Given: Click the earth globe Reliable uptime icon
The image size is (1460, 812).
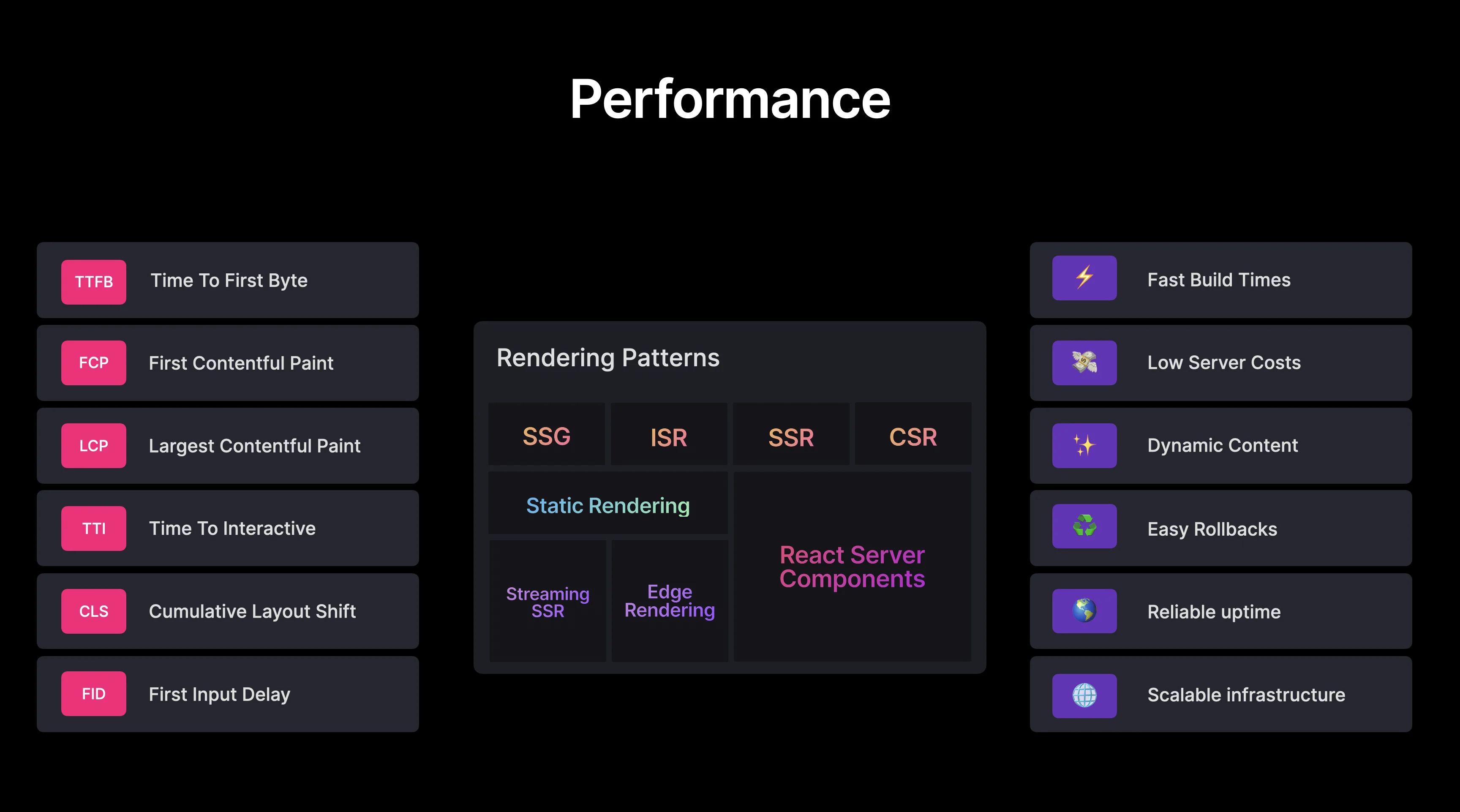Looking at the screenshot, I should point(1084,611).
